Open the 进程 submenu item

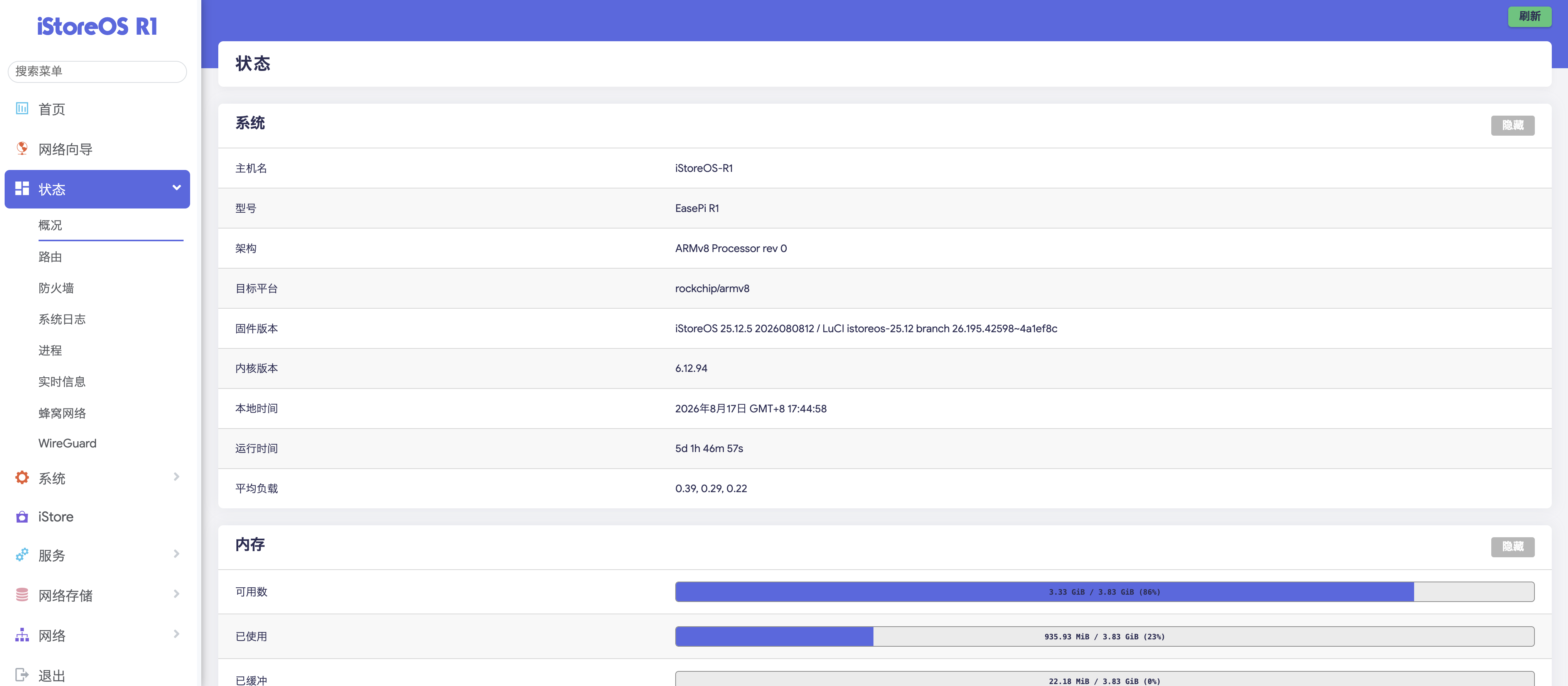50,351
